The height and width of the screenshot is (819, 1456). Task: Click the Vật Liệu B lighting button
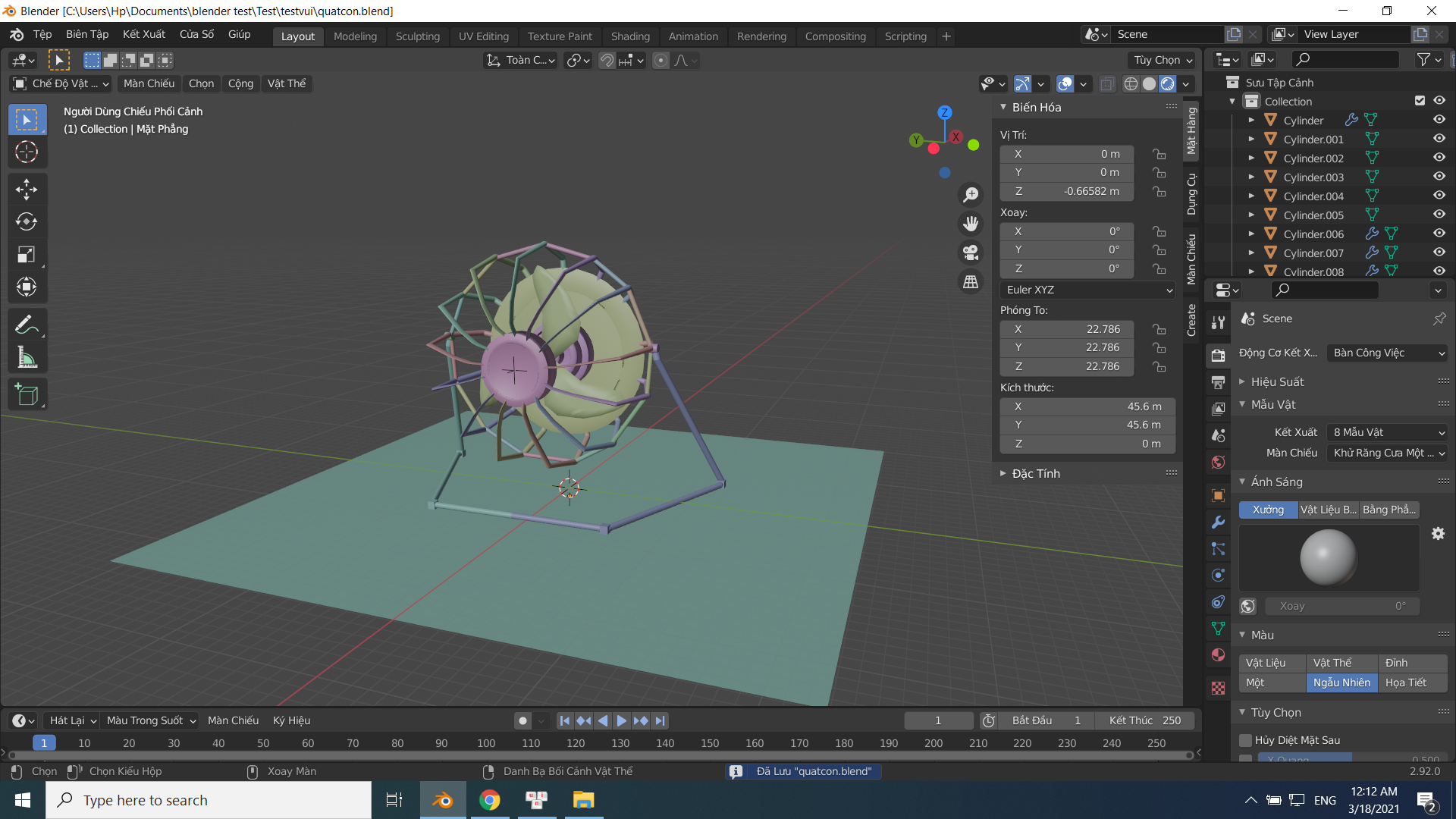coord(1328,510)
